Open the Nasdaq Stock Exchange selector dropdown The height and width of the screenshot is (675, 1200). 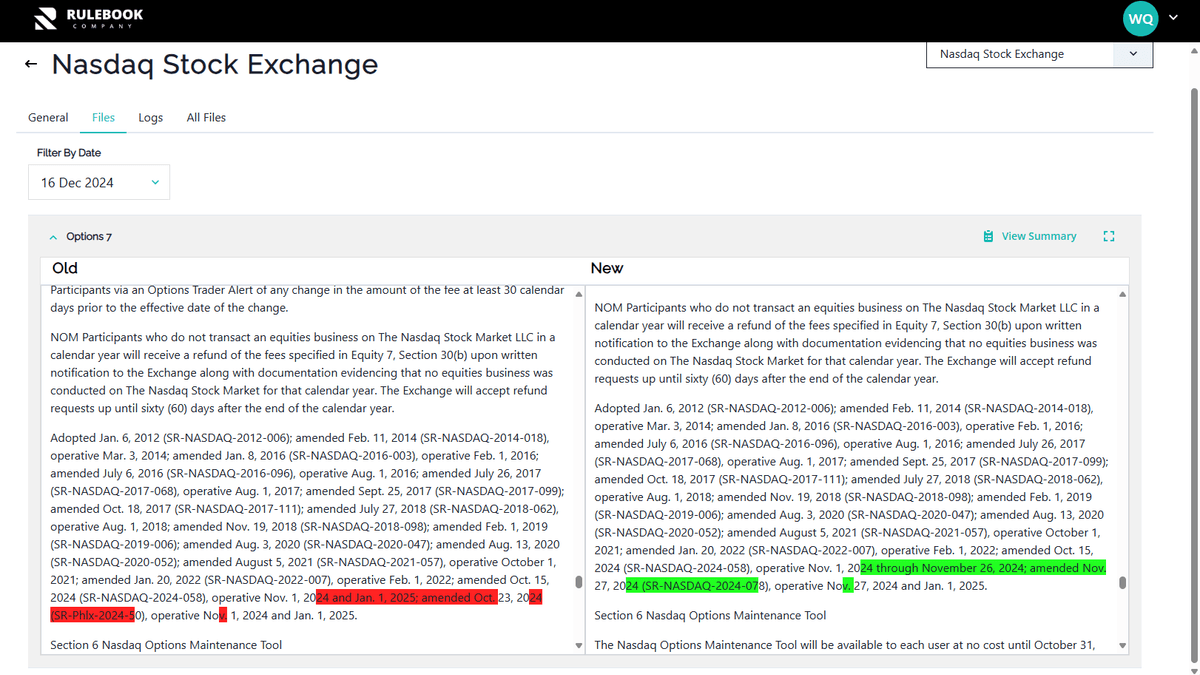click(x=1131, y=54)
